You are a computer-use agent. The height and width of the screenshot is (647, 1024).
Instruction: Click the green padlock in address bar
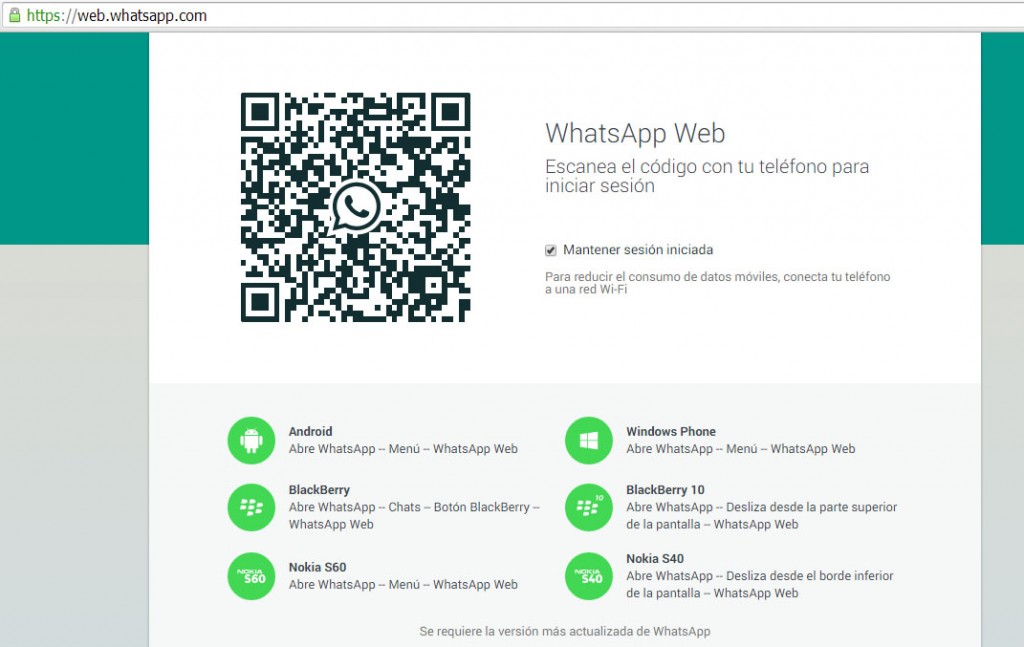click(13, 15)
